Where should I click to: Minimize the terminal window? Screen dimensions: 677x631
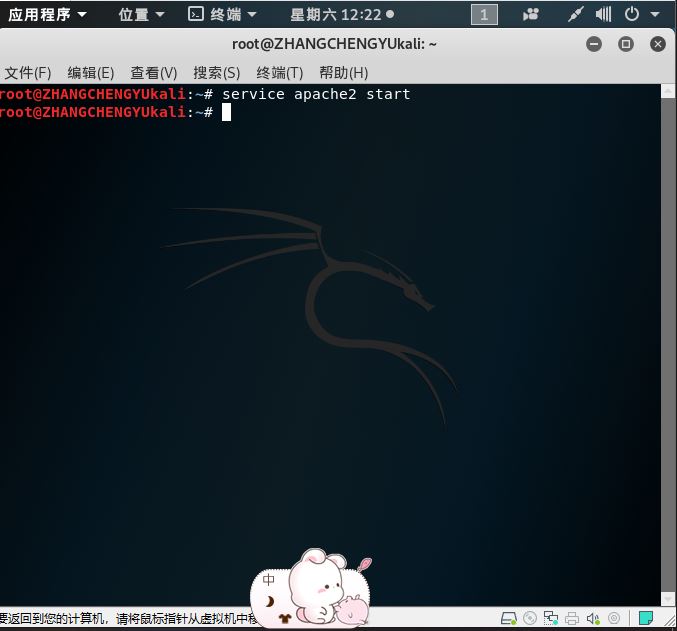click(594, 44)
